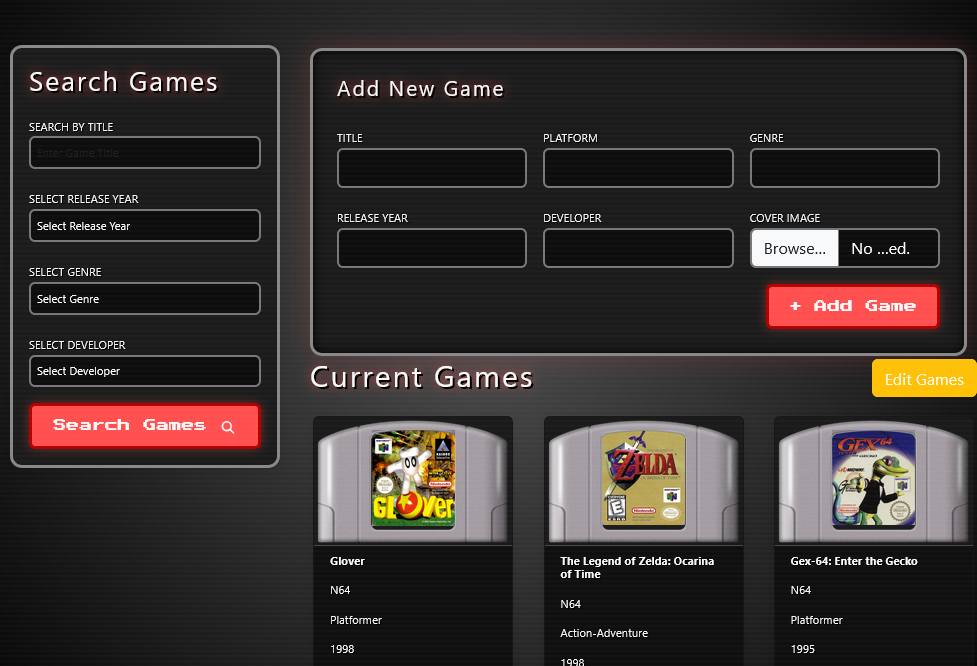Select the Glover cartridge thumbnail
Viewport: 977px width, 666px height.
(x=412, y=480)
